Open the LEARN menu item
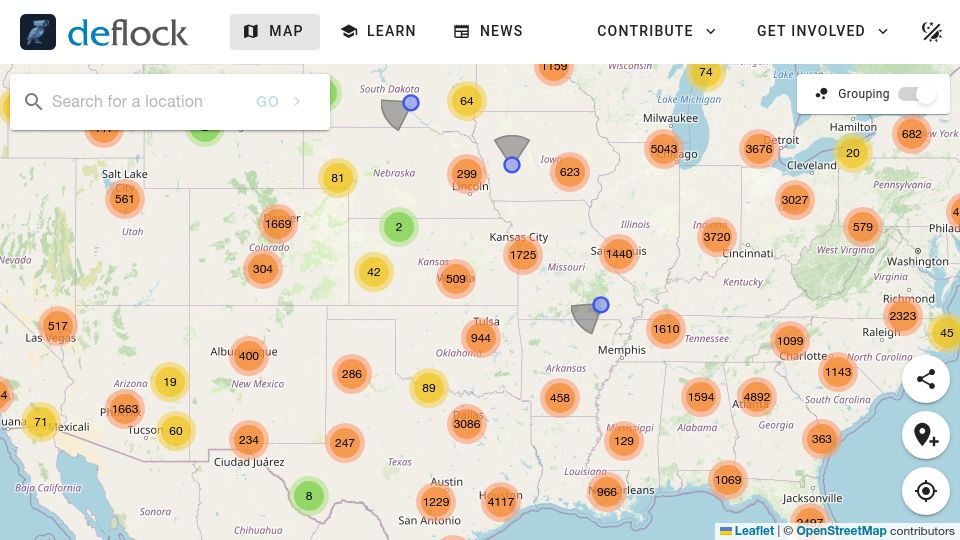960x540 pixels. (378, 31)
